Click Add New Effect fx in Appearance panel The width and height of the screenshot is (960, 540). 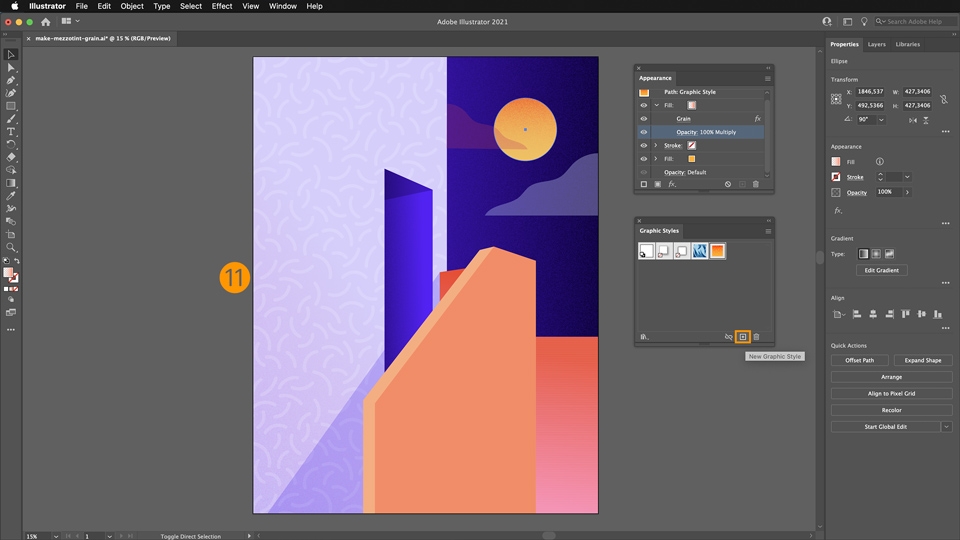click(x=672, y=184)
